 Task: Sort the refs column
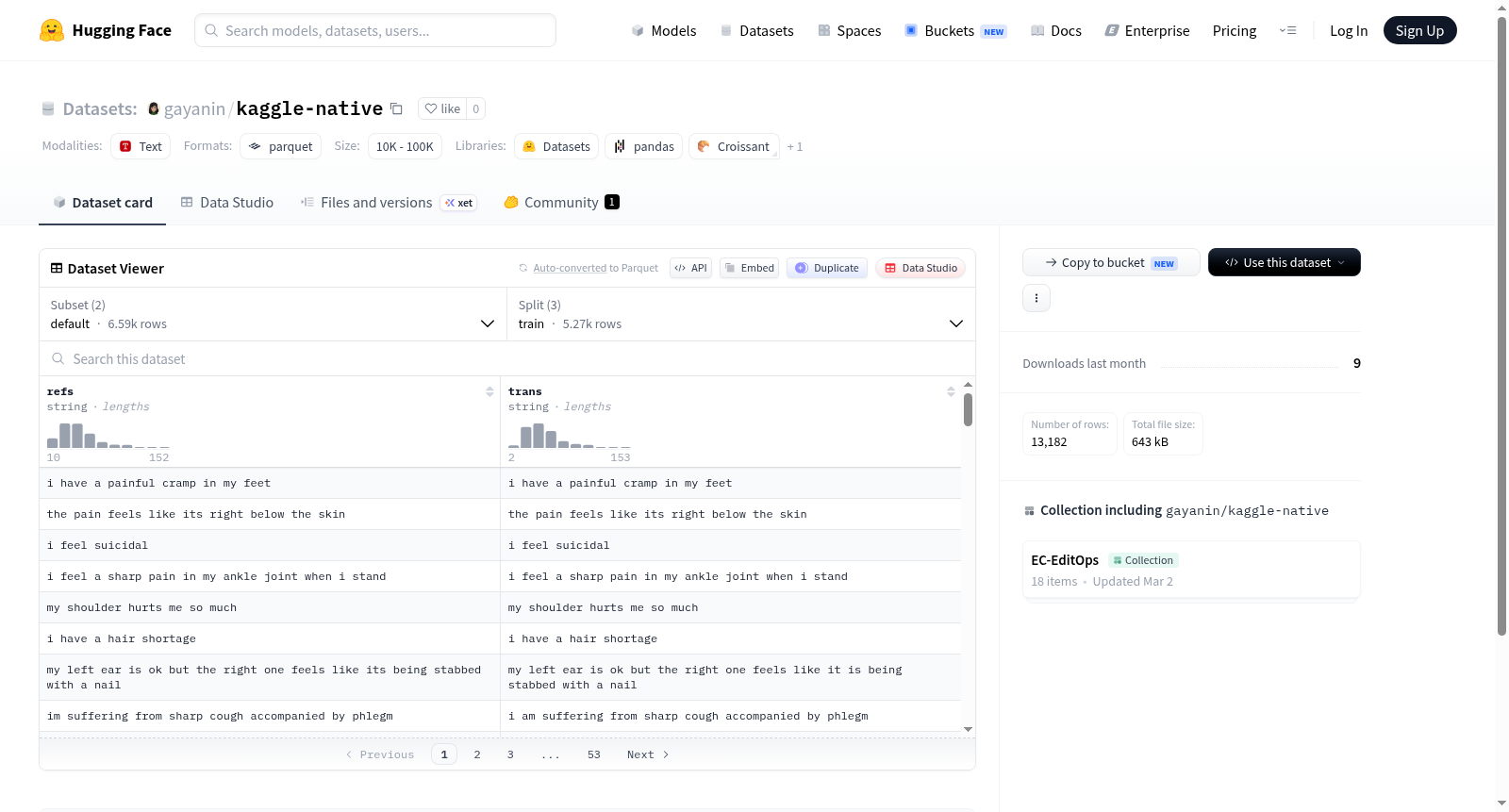click(x=489, y=391)
